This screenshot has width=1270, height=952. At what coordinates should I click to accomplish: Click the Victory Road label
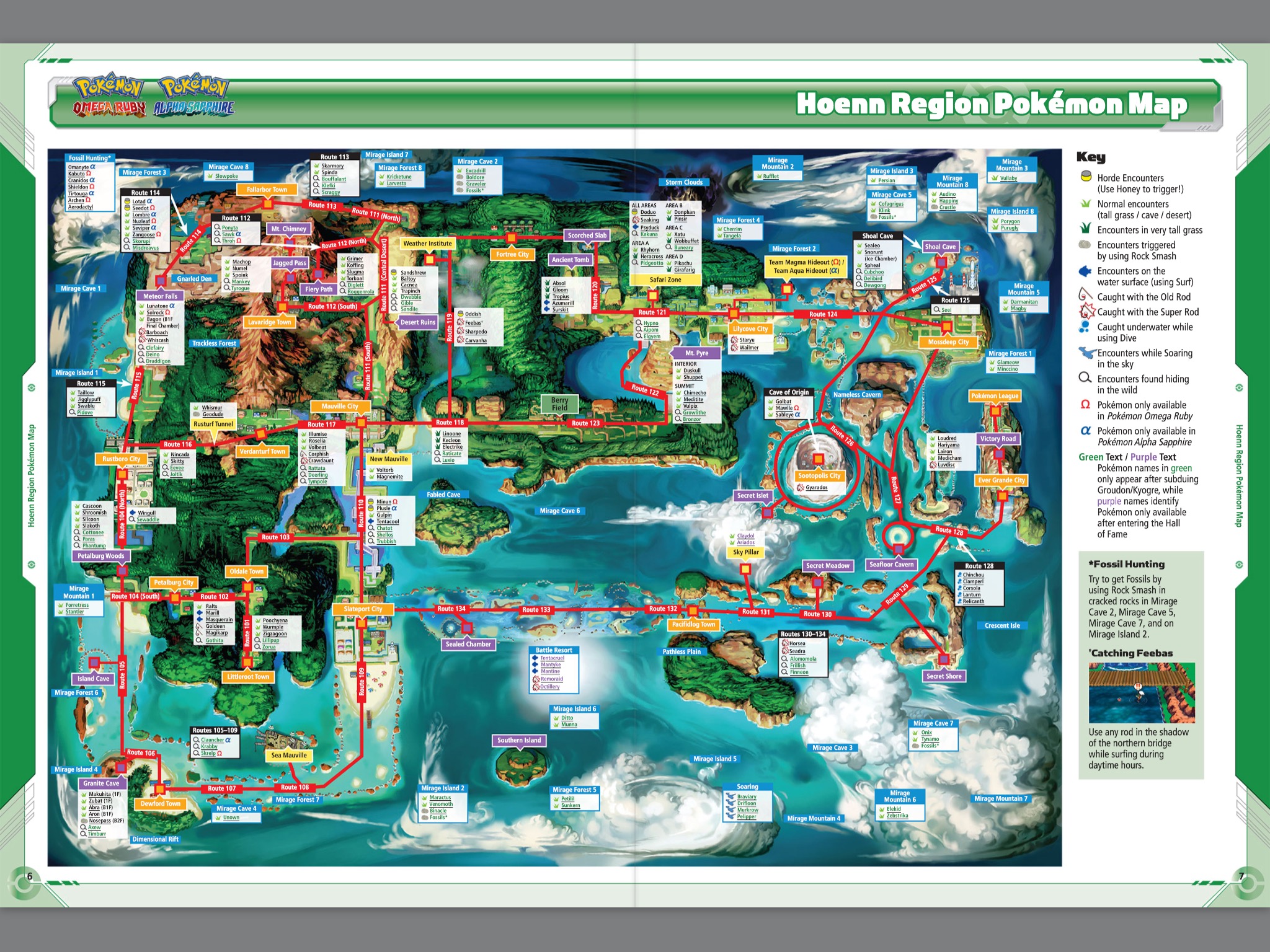pos(998,439)
